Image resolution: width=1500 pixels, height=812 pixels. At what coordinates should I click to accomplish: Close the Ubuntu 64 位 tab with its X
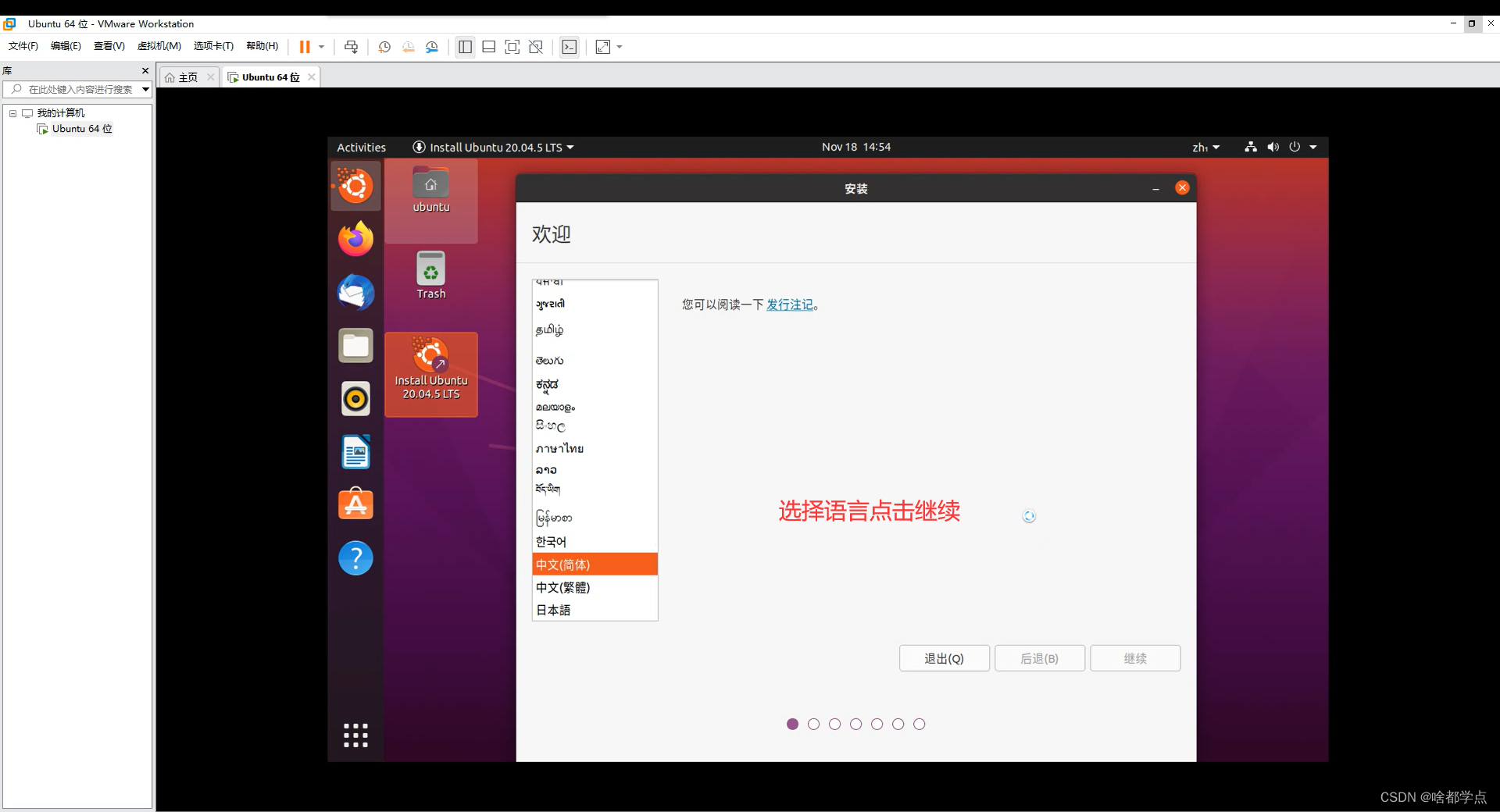(x=312, y=77)
